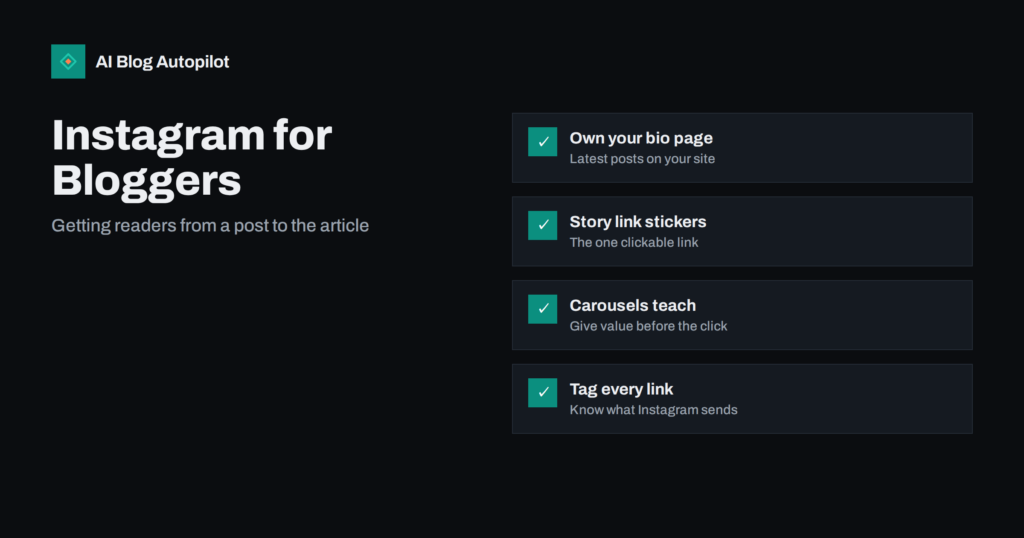Select the AI Blog Autopilot brand name
Viewport: 1024px width, 538px height.
[x=162, y=62]
